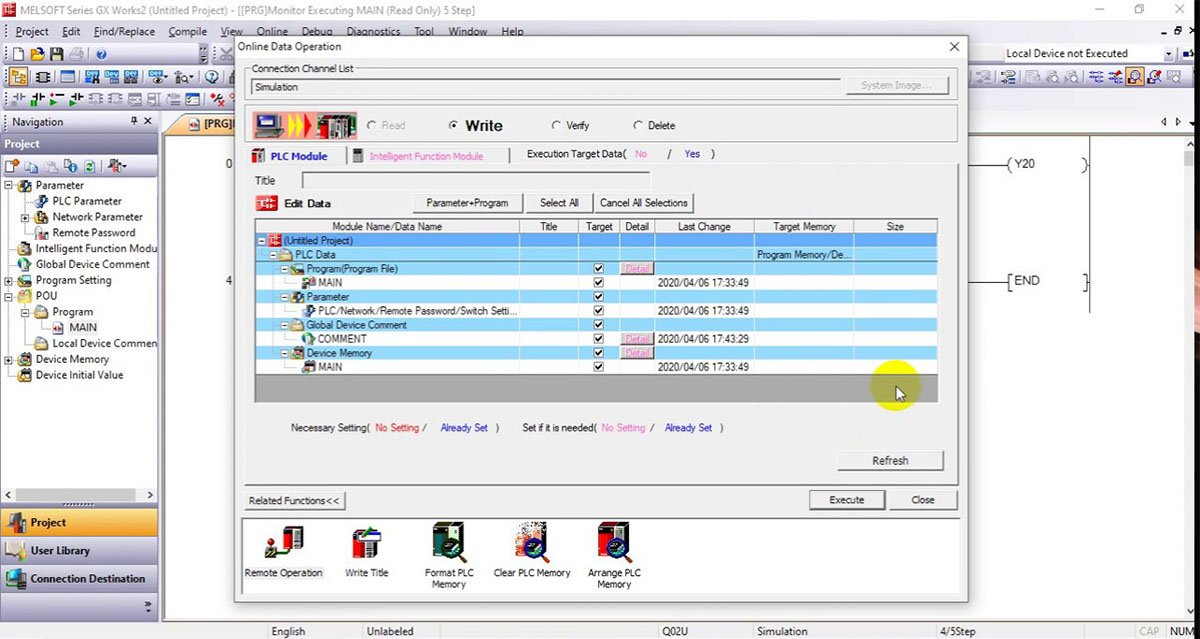
Task: Select PLC Parameter in Navigation tree
Action: [87, 201]
